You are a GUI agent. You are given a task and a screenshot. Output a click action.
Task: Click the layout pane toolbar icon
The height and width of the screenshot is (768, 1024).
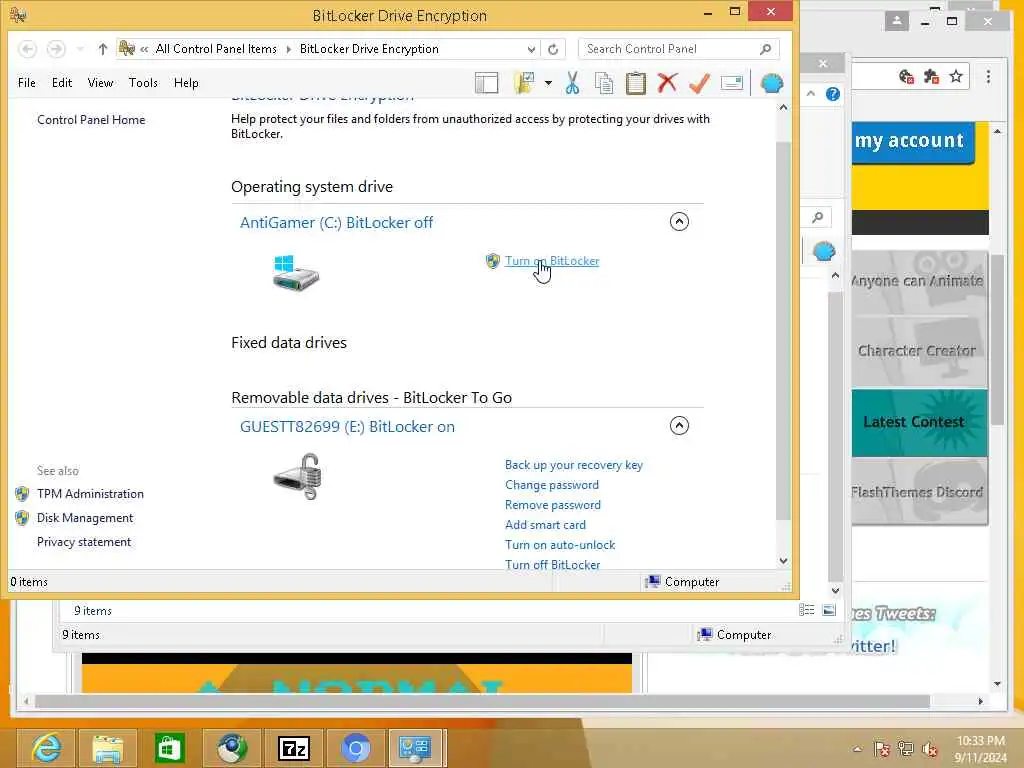tap(487, 83)
